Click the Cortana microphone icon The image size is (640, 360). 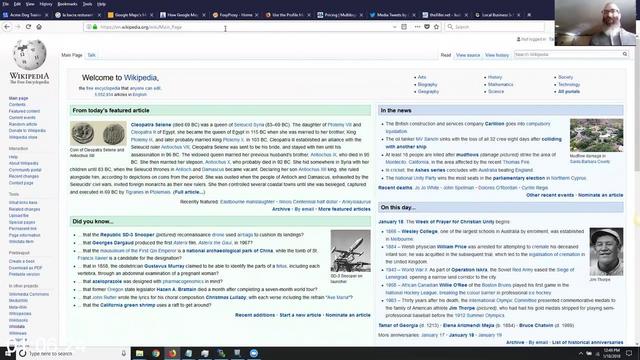point(124,353)
